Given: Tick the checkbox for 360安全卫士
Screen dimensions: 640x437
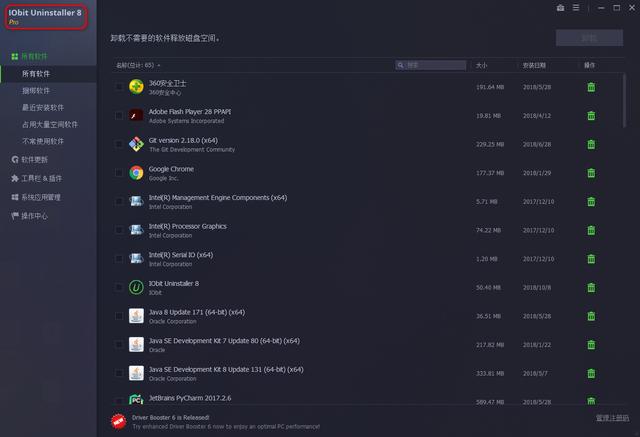Looking at the screenshot, I should point(119,87).
